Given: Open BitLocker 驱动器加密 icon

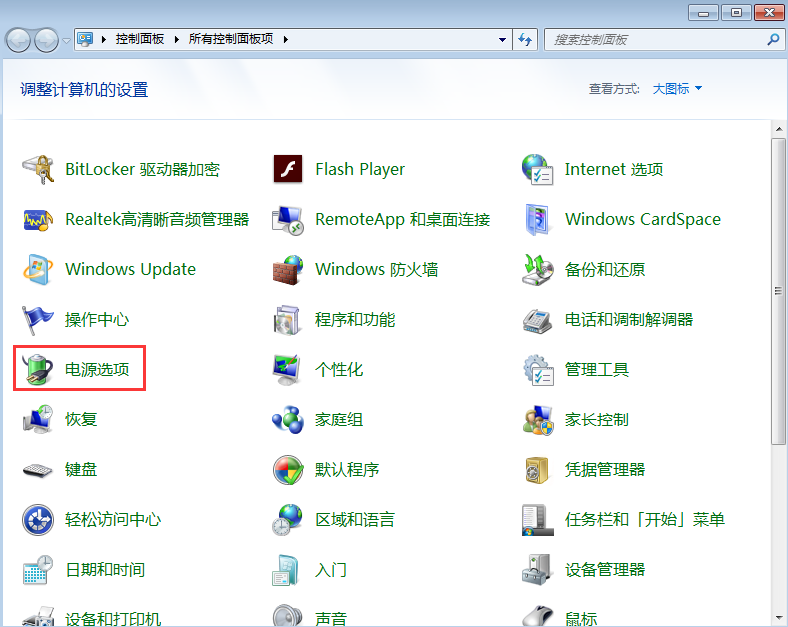Looking at the screenshot, I should tap(38, 169).
